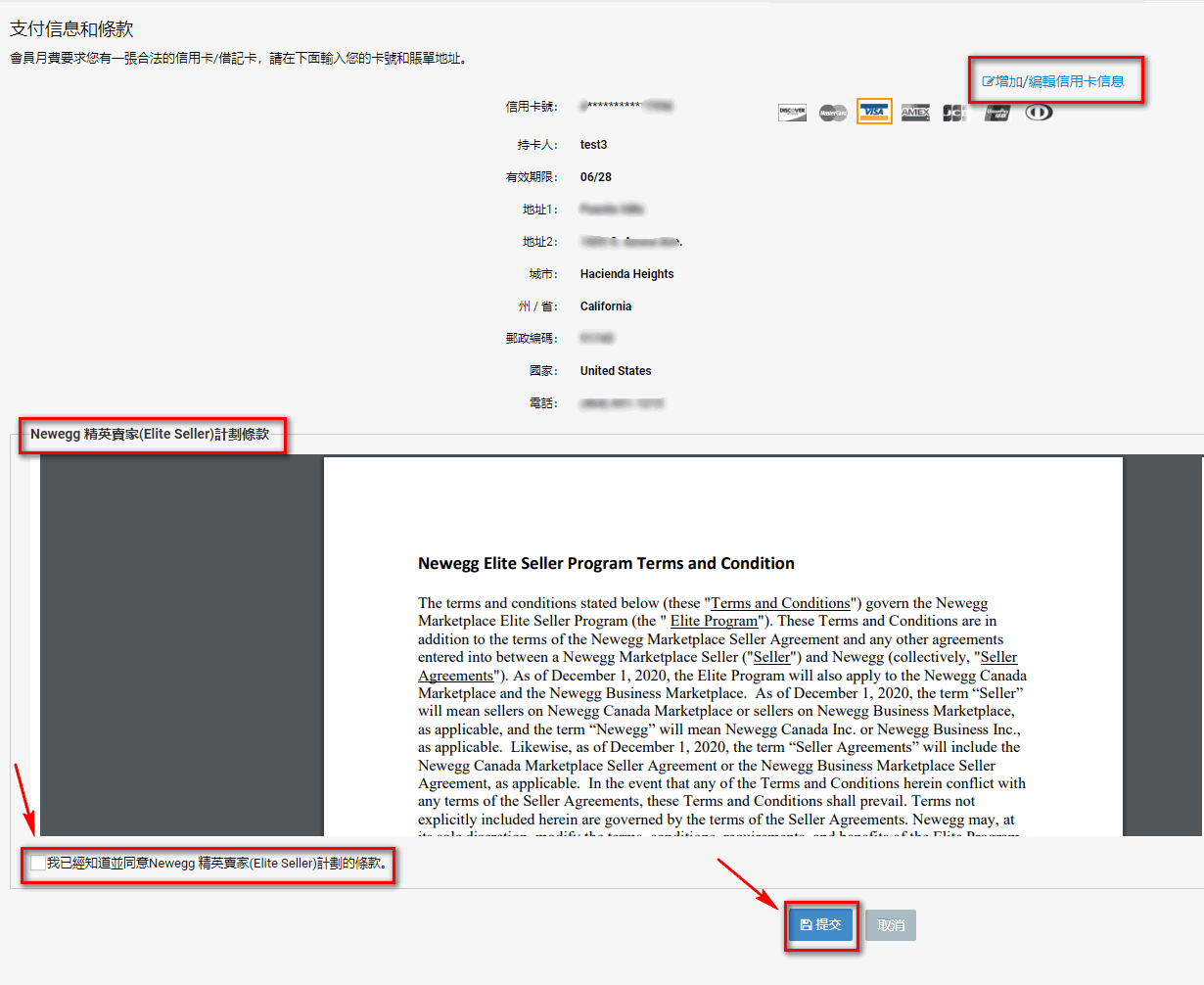
Task: Select the AMEX card icon
Action: (x=915, y=113)
